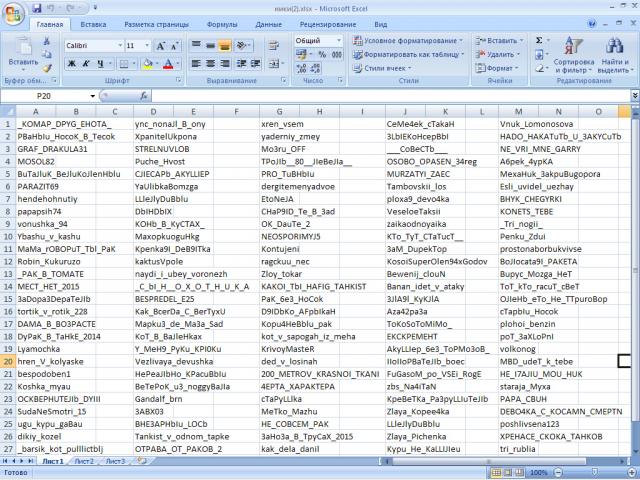640x480 pixels.
Task: Open the Формулы ribbon tab
Action: pos(221,23)
